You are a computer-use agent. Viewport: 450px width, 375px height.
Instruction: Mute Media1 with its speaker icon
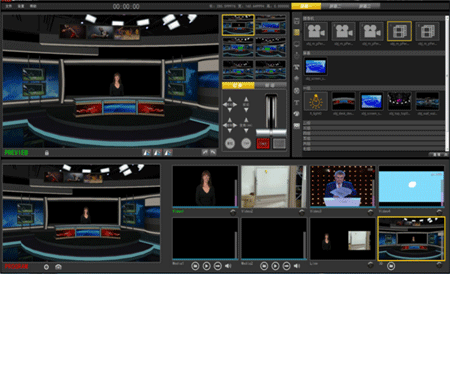pos(228,266)
